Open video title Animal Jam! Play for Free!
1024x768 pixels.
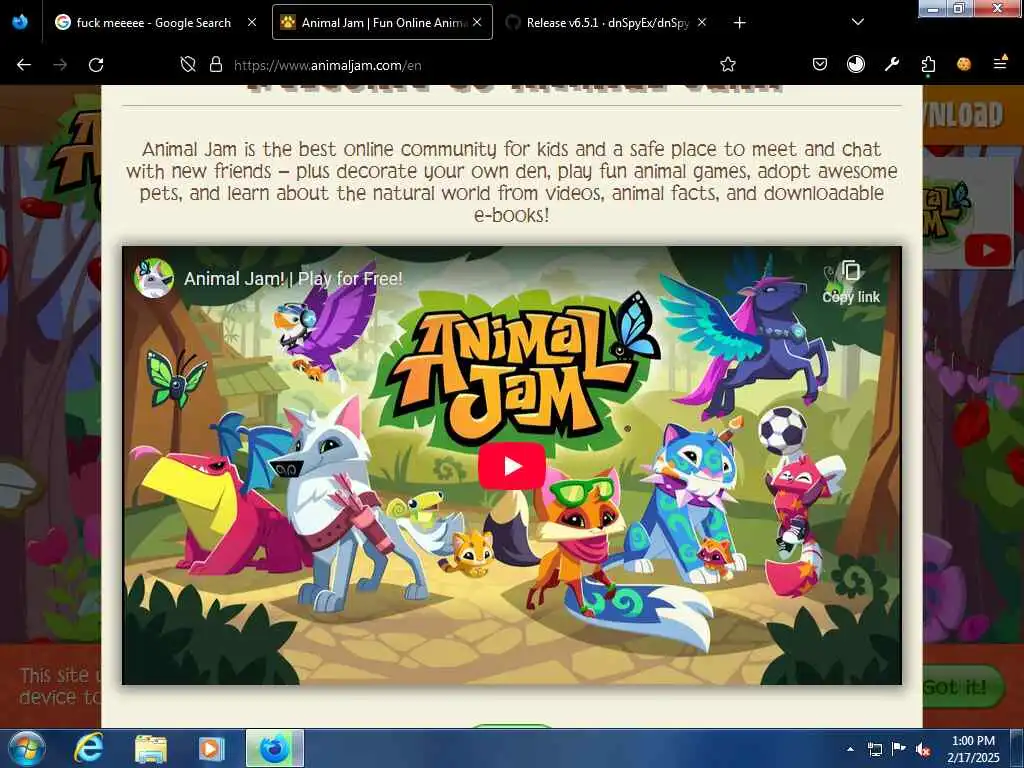coord(293,279)
